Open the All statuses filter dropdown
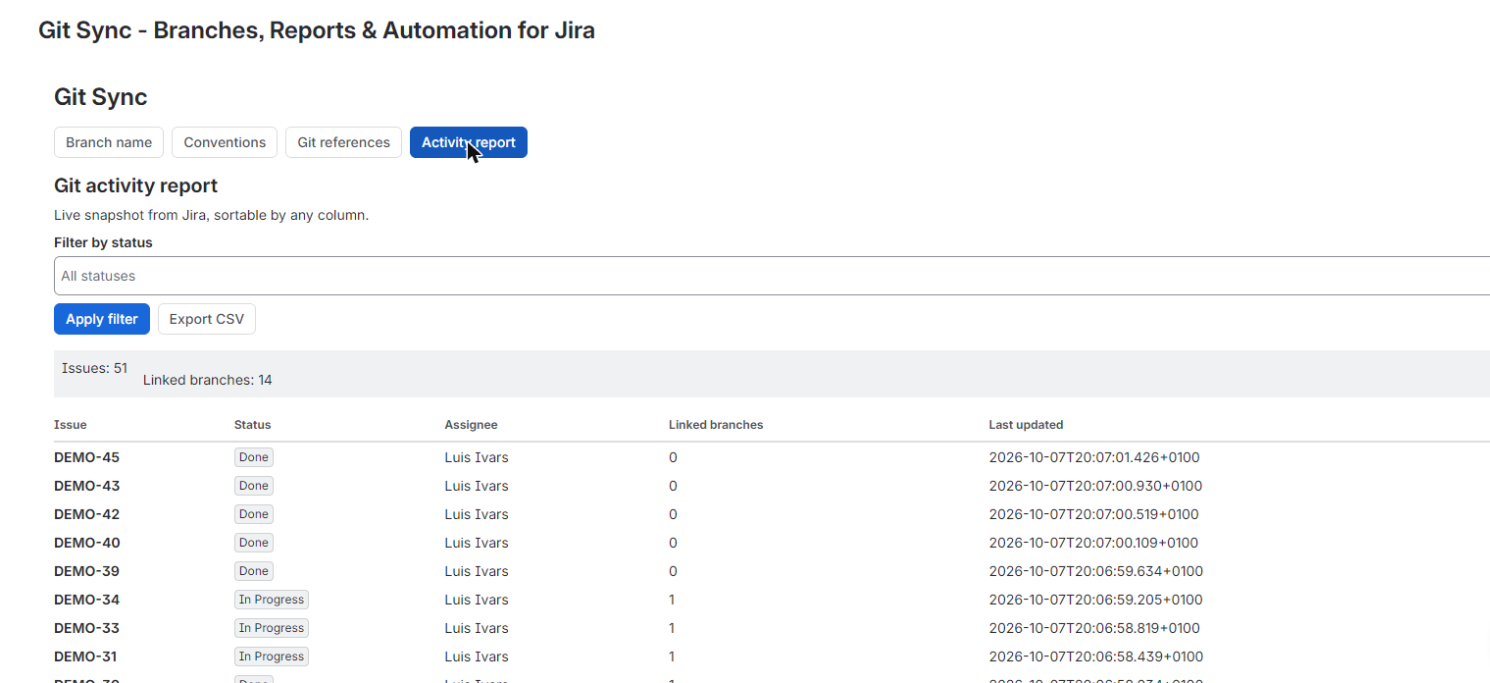This screenshot has width=1490, height=683. coord(772,276)
